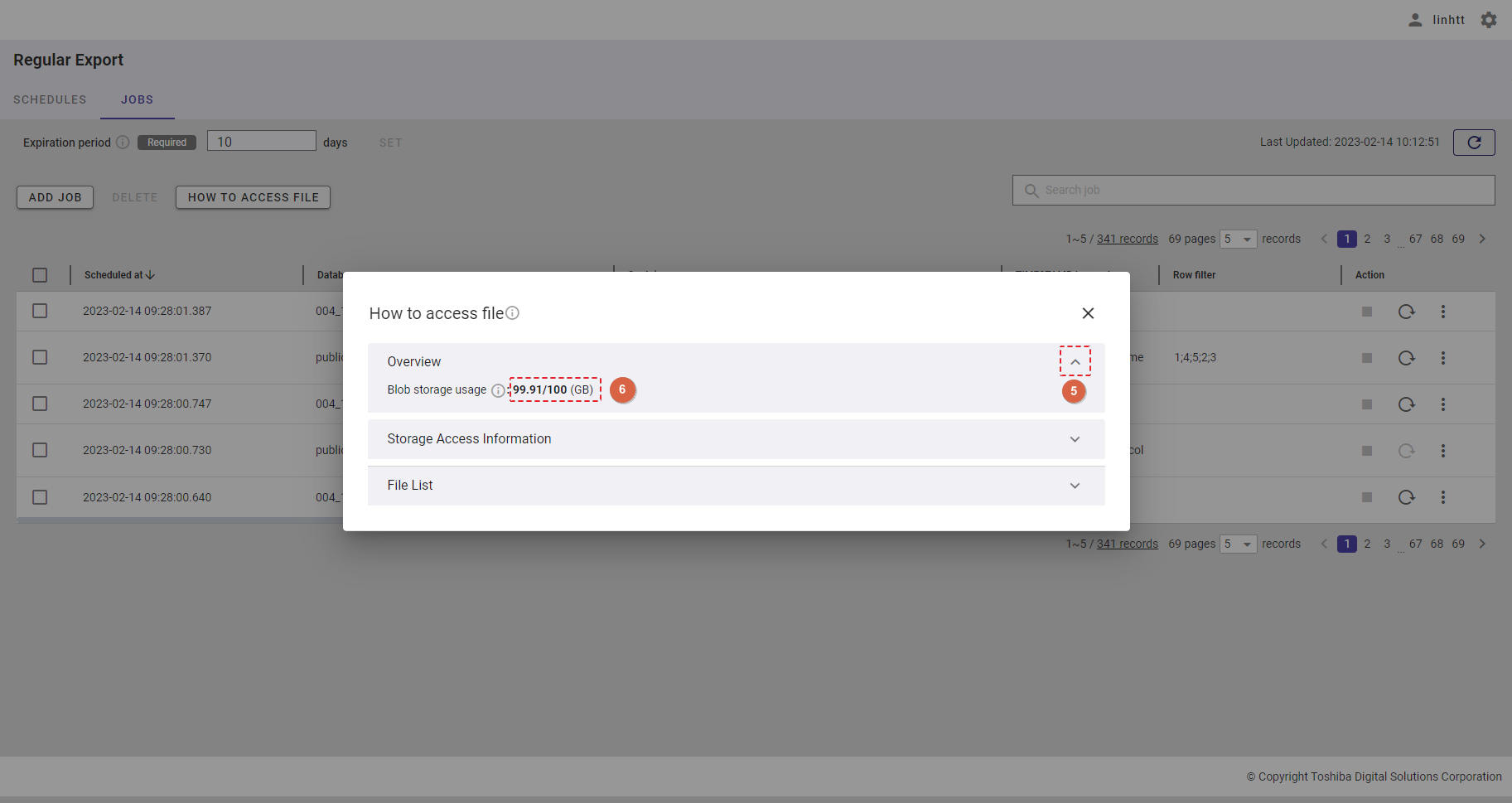Toggle the select-all checkbox in the table header

coord(40,275)
